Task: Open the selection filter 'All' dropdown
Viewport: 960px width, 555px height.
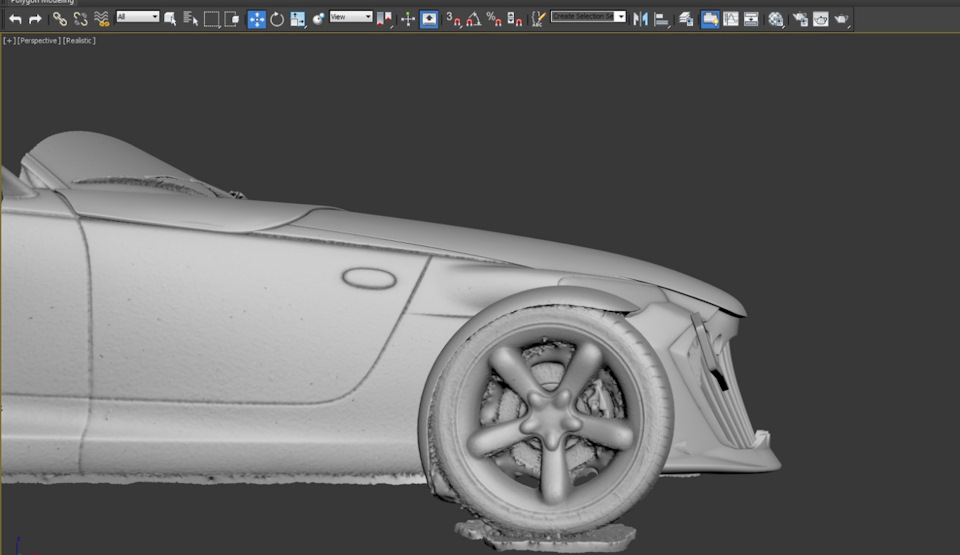Action: (x=138, y=17)
